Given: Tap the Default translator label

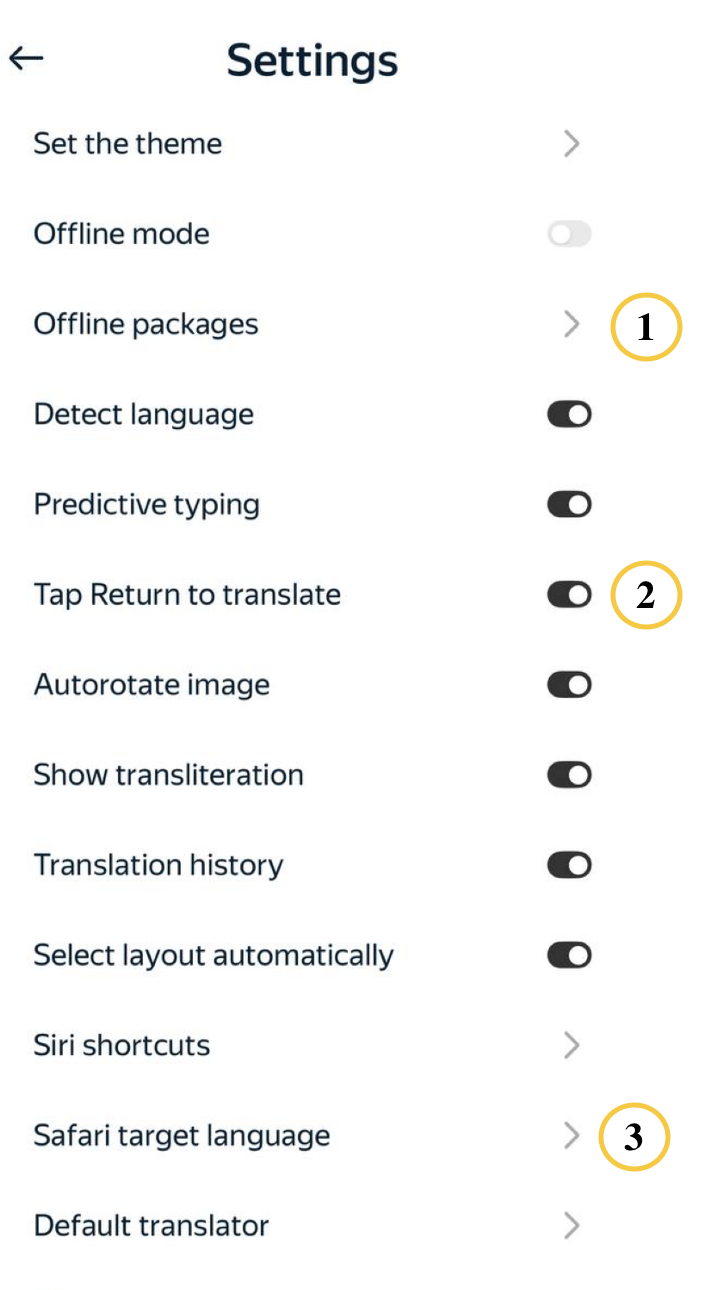Looking at the screenshot, I should point(151,1225).
